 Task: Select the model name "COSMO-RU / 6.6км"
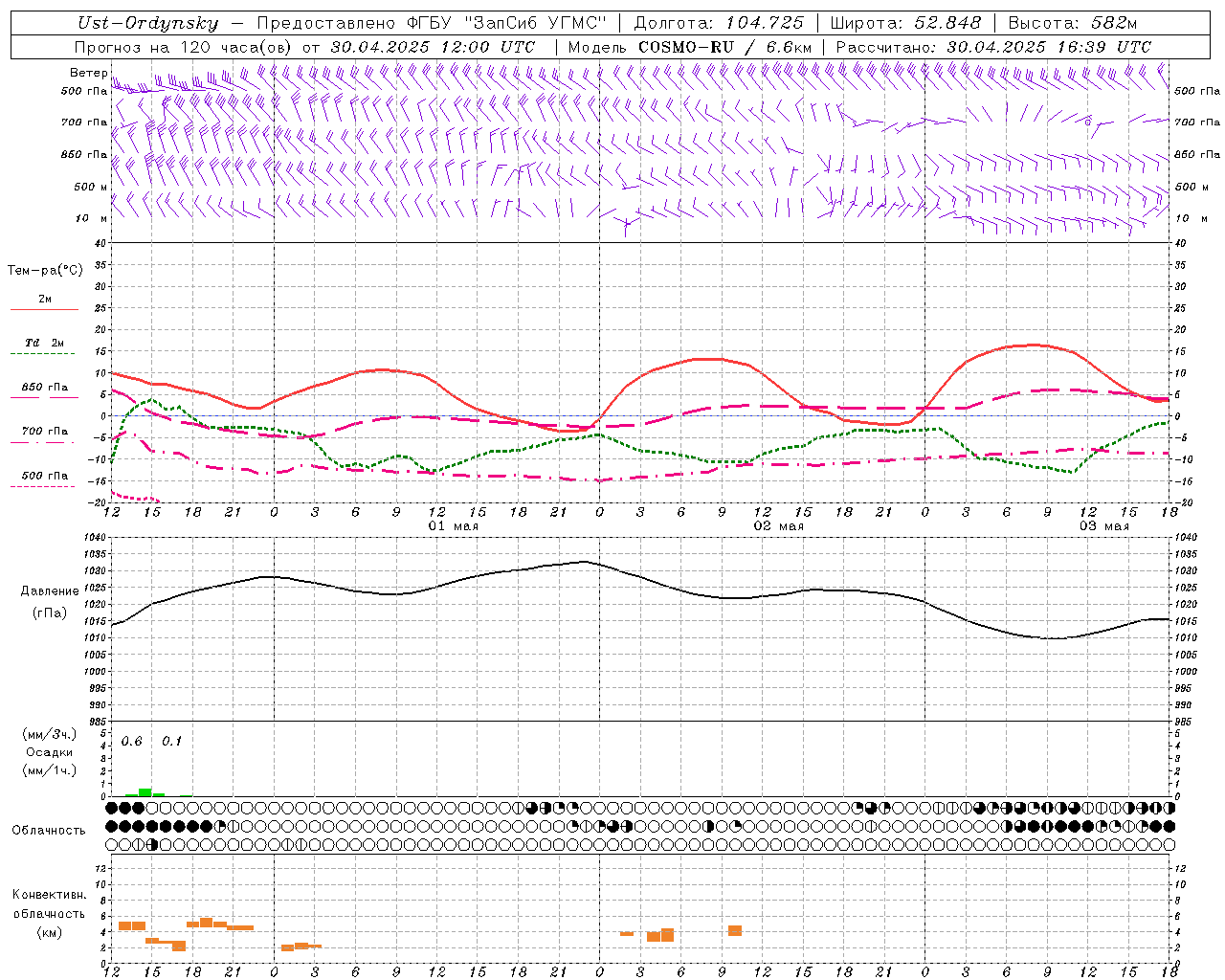click(725, 47)
